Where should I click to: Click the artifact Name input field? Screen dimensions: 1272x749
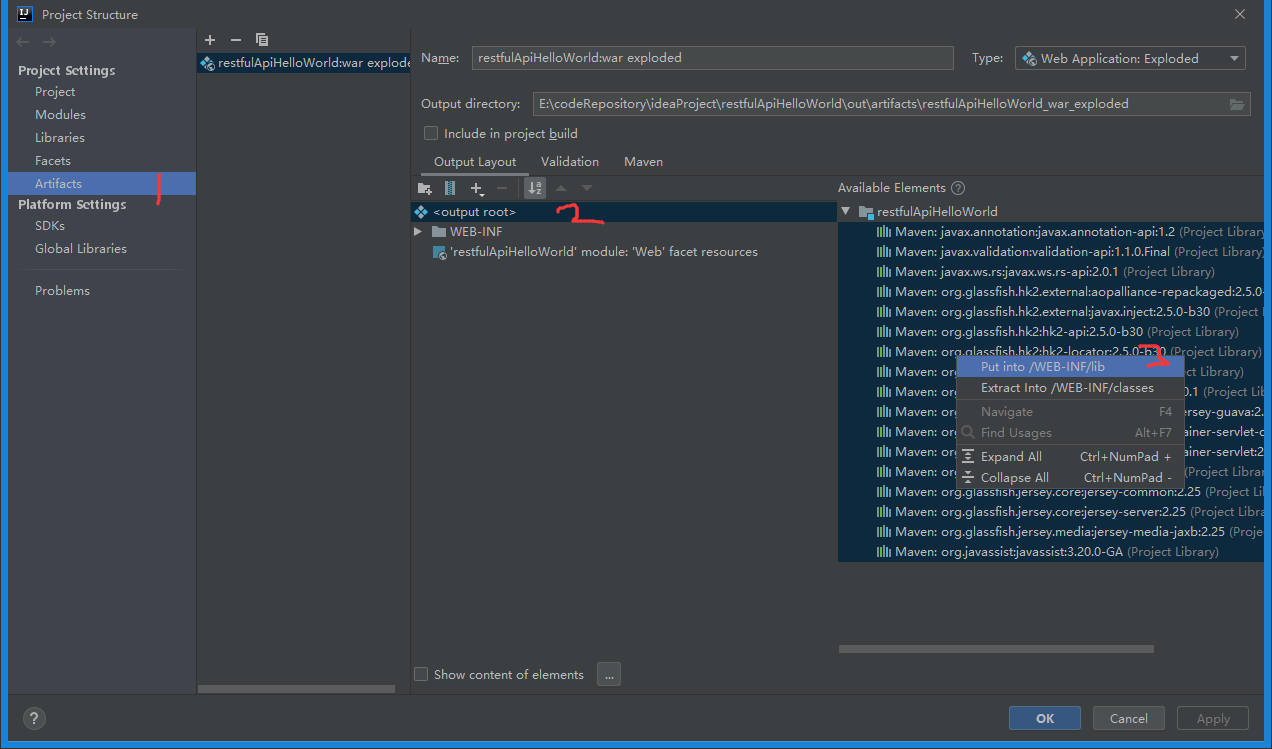pos(713,58)
